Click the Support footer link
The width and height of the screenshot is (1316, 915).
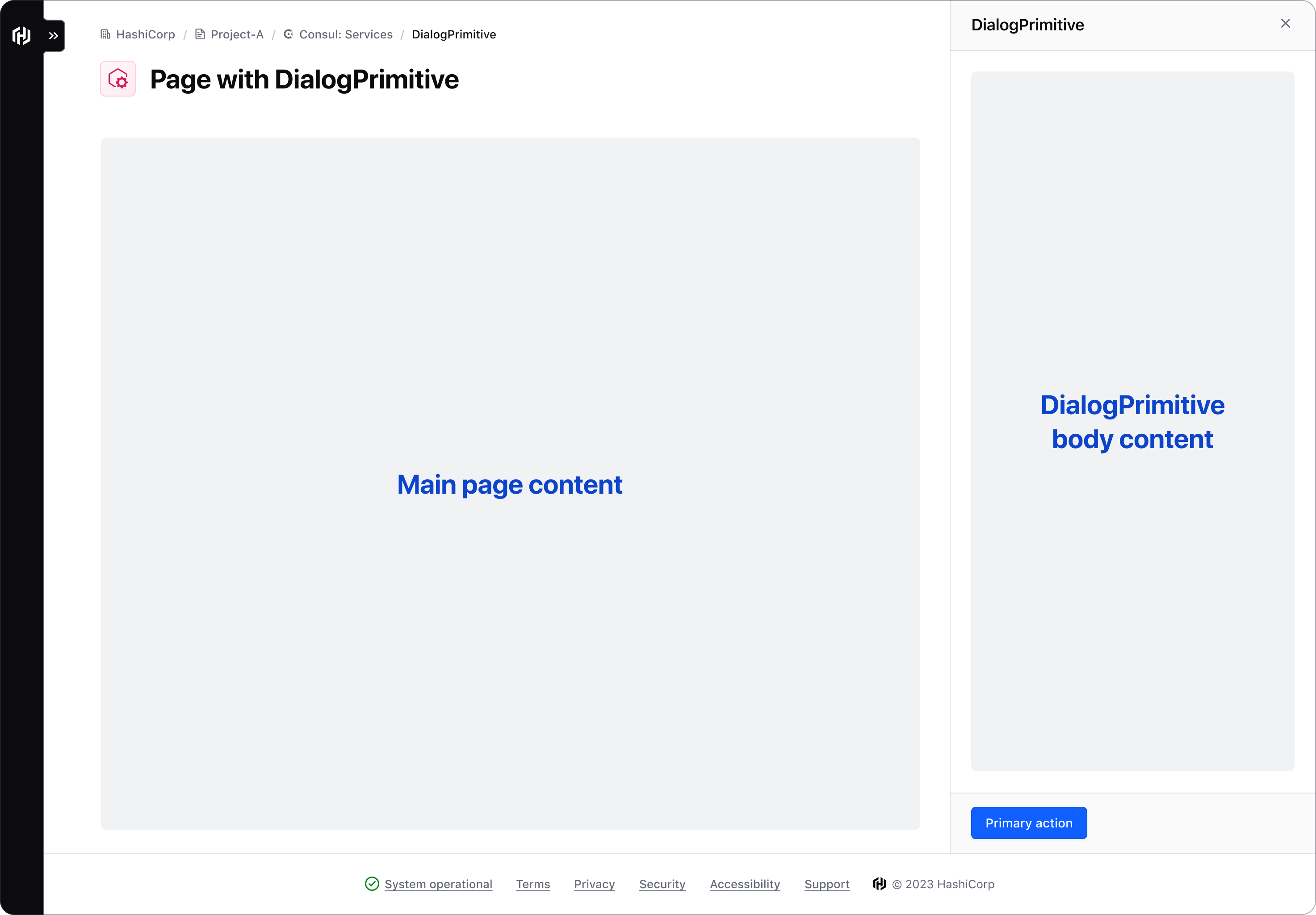[826, 884]
